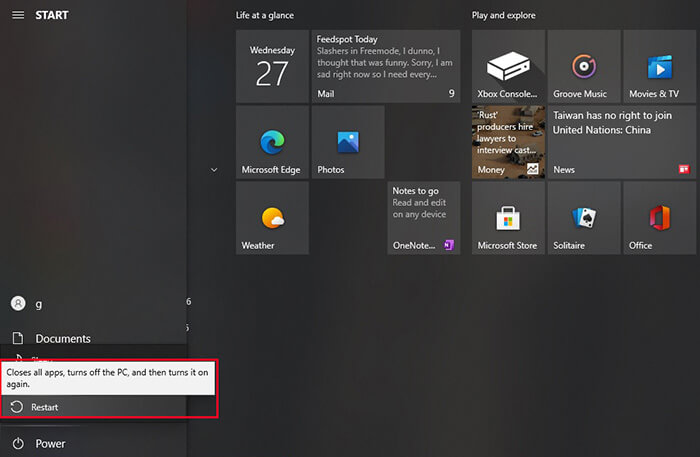The image size is (700, 457).
Task: Launch the Office tile
Action: 659,218
